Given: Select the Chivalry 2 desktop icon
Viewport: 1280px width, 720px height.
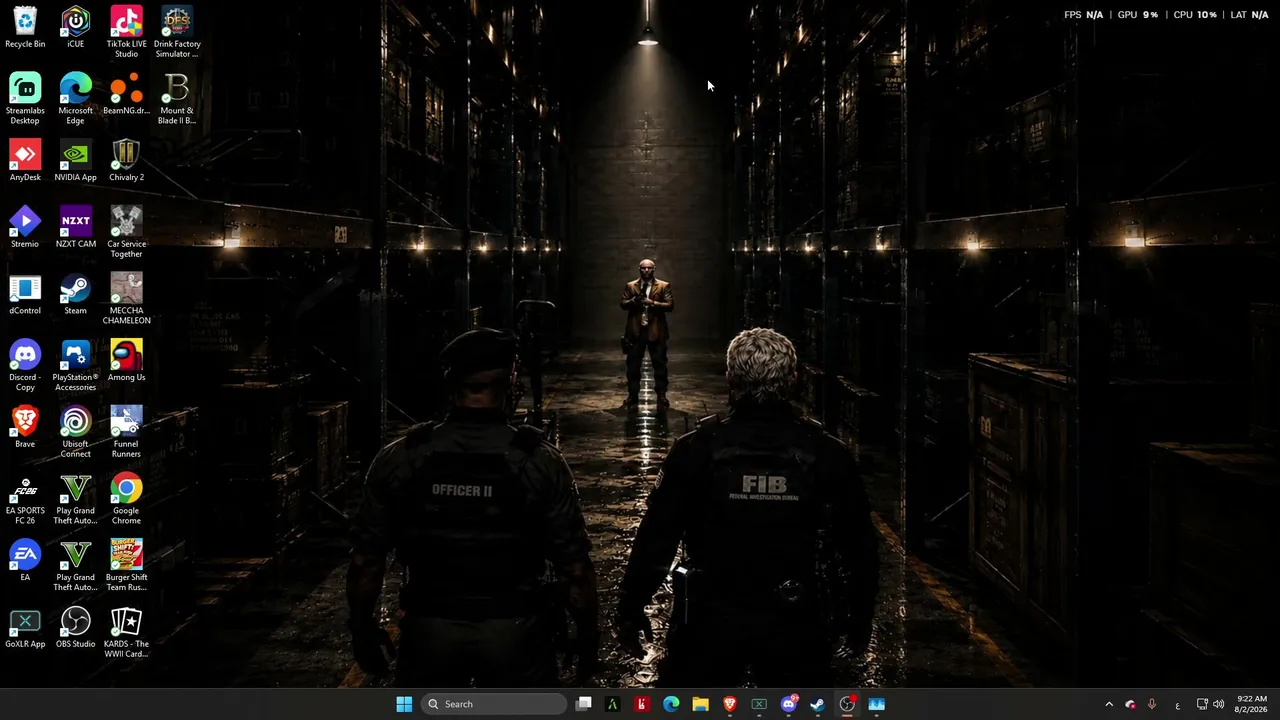Looking at the screenshot, I should click(126, 161).
